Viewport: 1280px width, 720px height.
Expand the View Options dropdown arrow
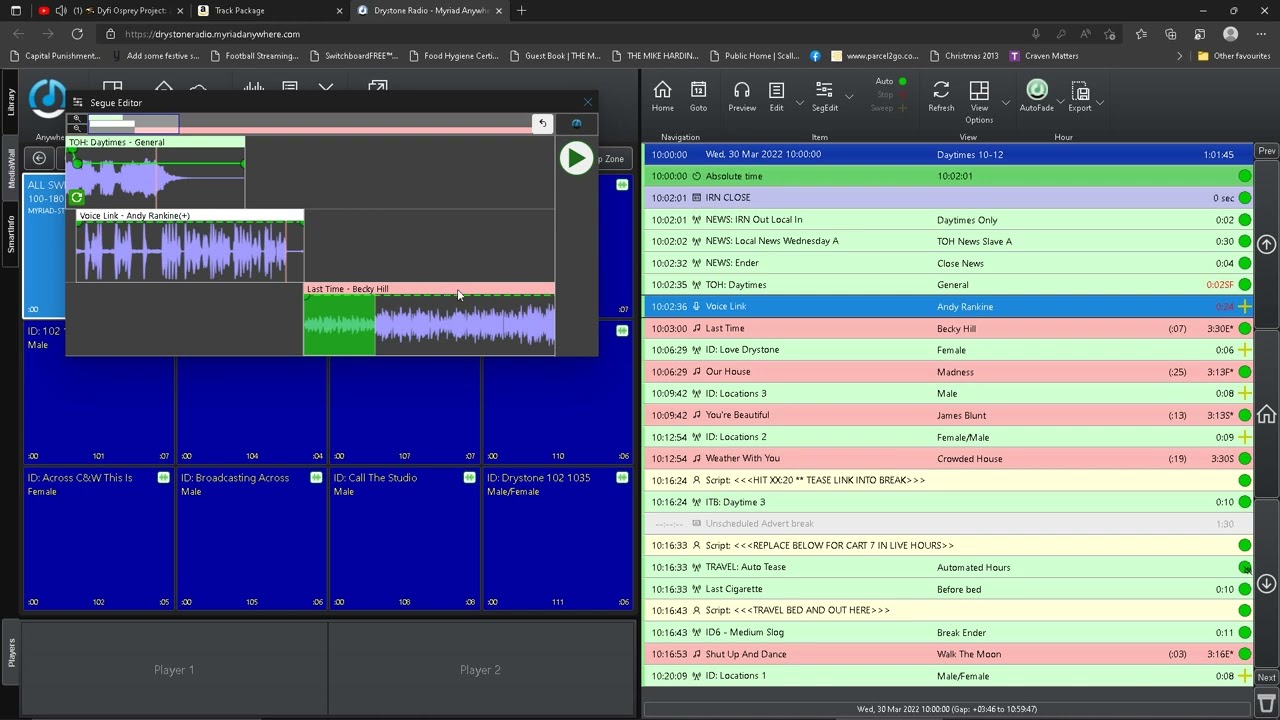tap(1004, 103)
